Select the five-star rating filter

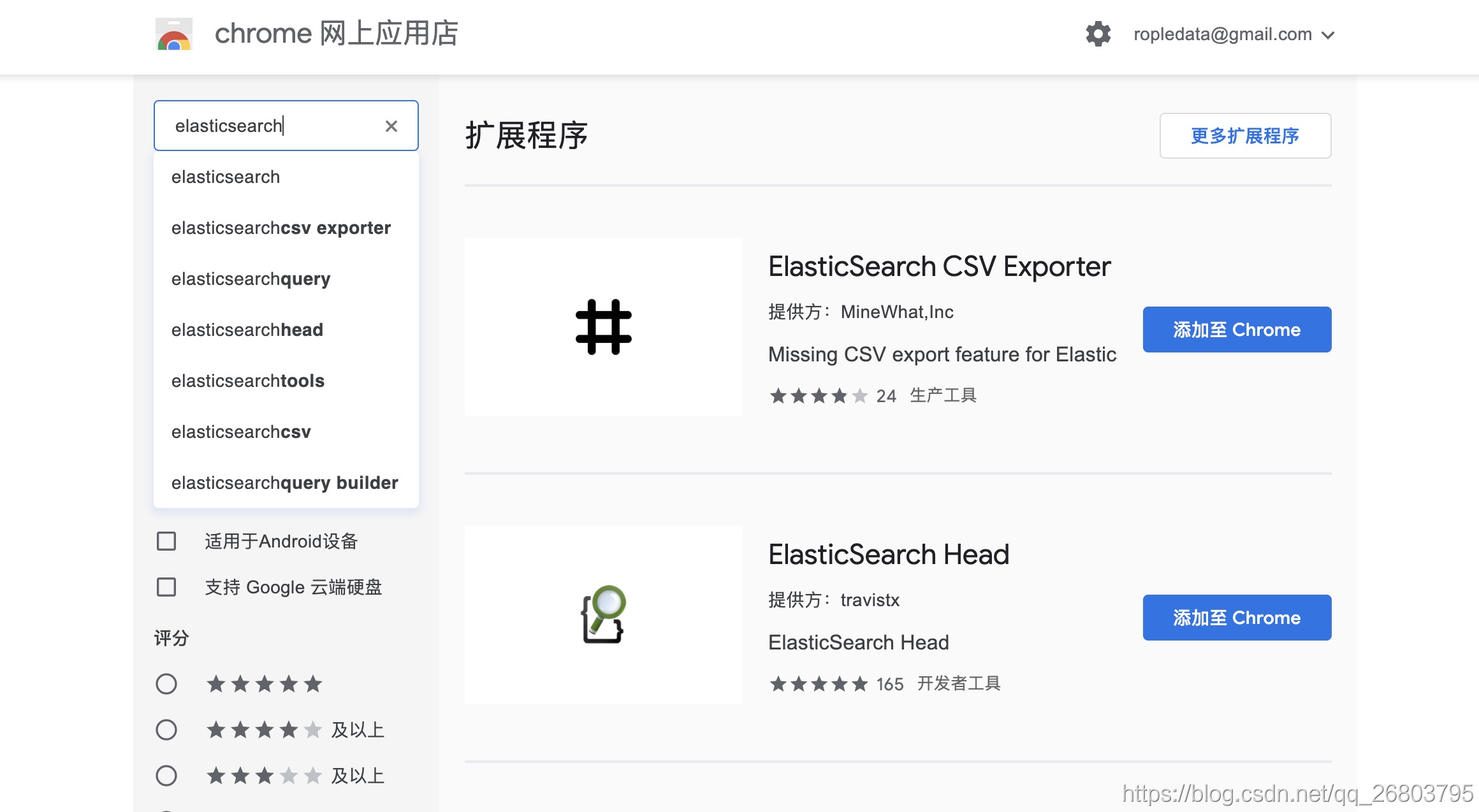166,684
